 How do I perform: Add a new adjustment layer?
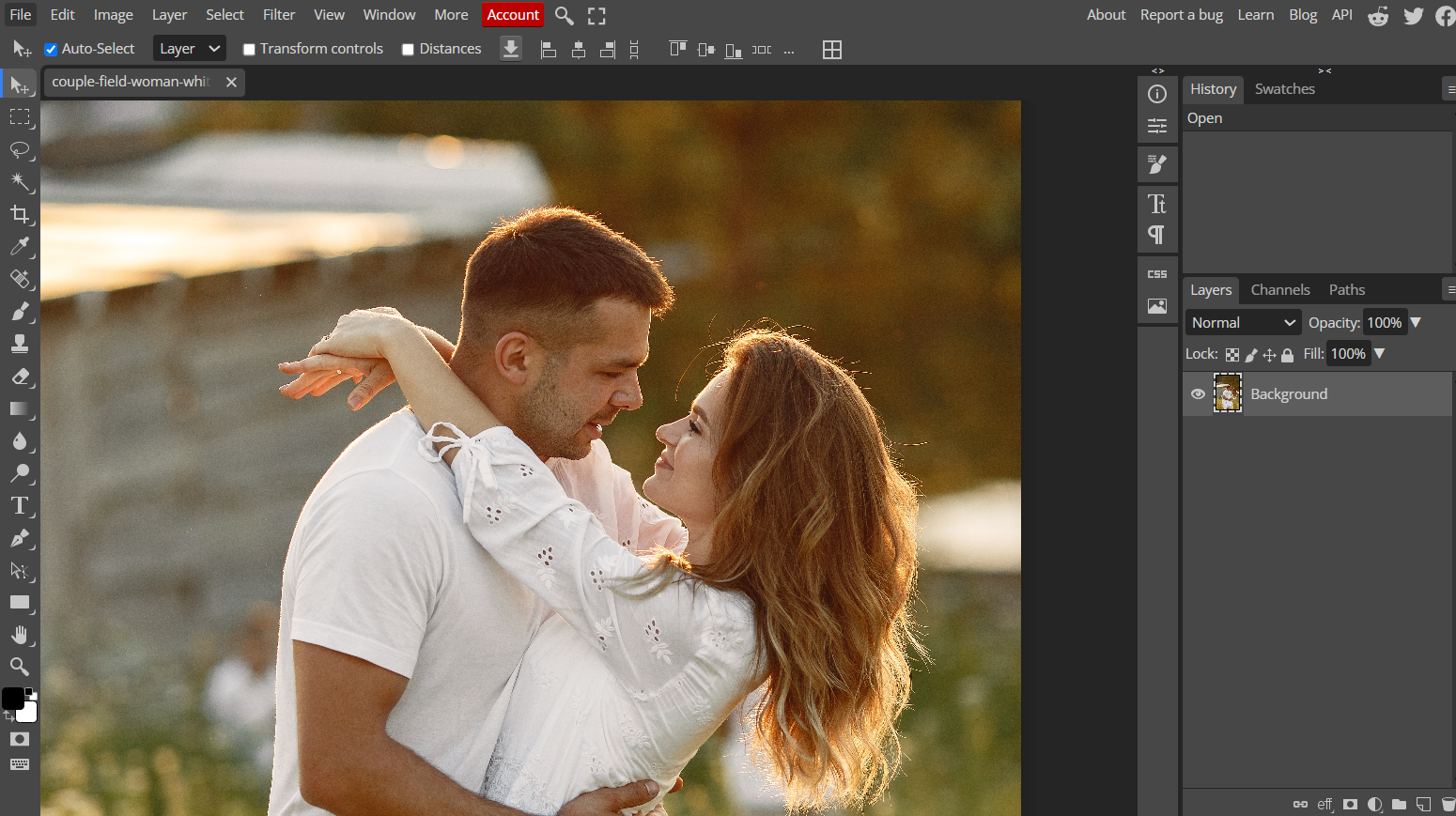click(x=1375, y=805)
